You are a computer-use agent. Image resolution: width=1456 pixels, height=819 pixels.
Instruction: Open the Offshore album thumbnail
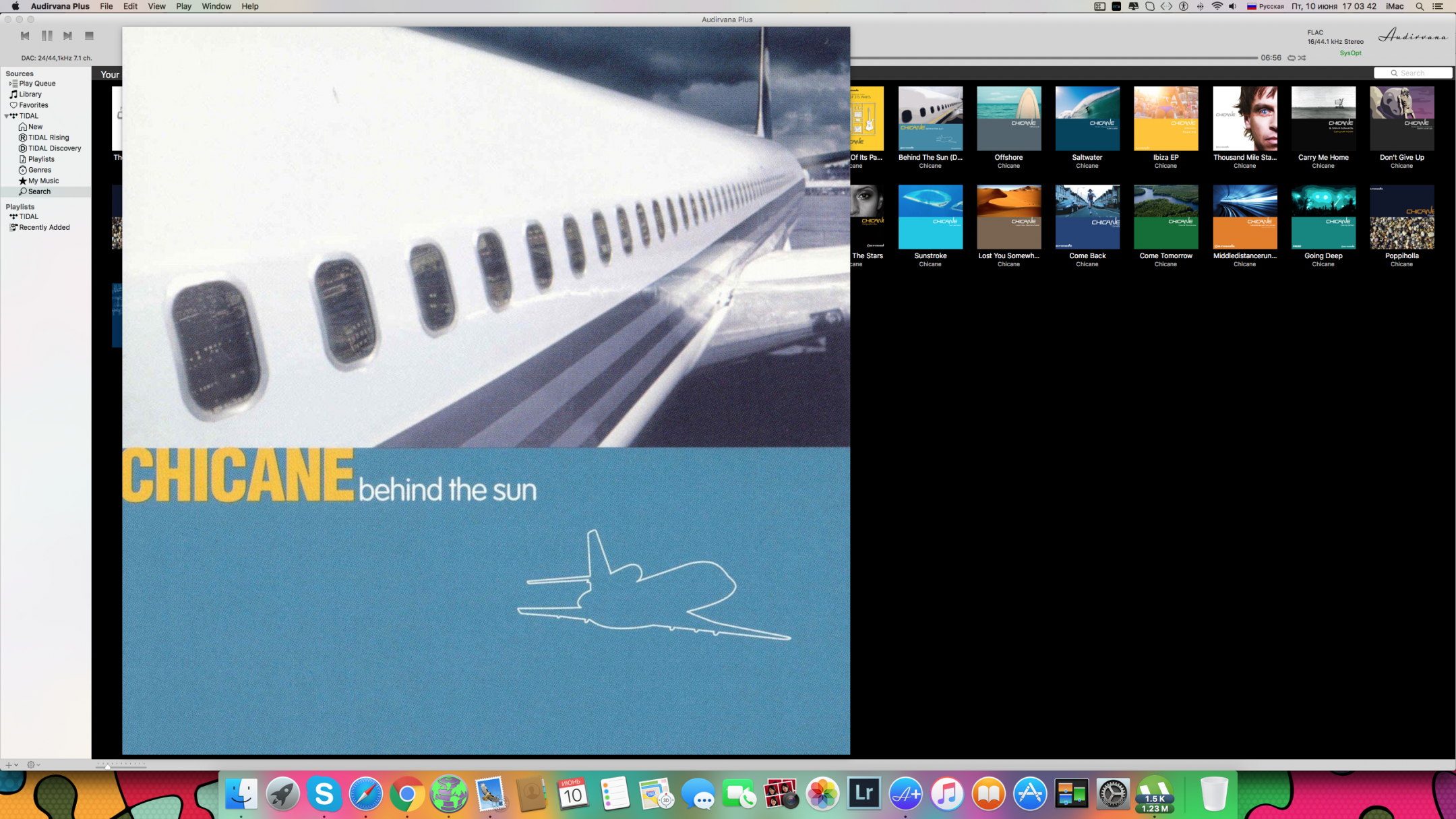pyautogui.click(x=1008, y=118)
